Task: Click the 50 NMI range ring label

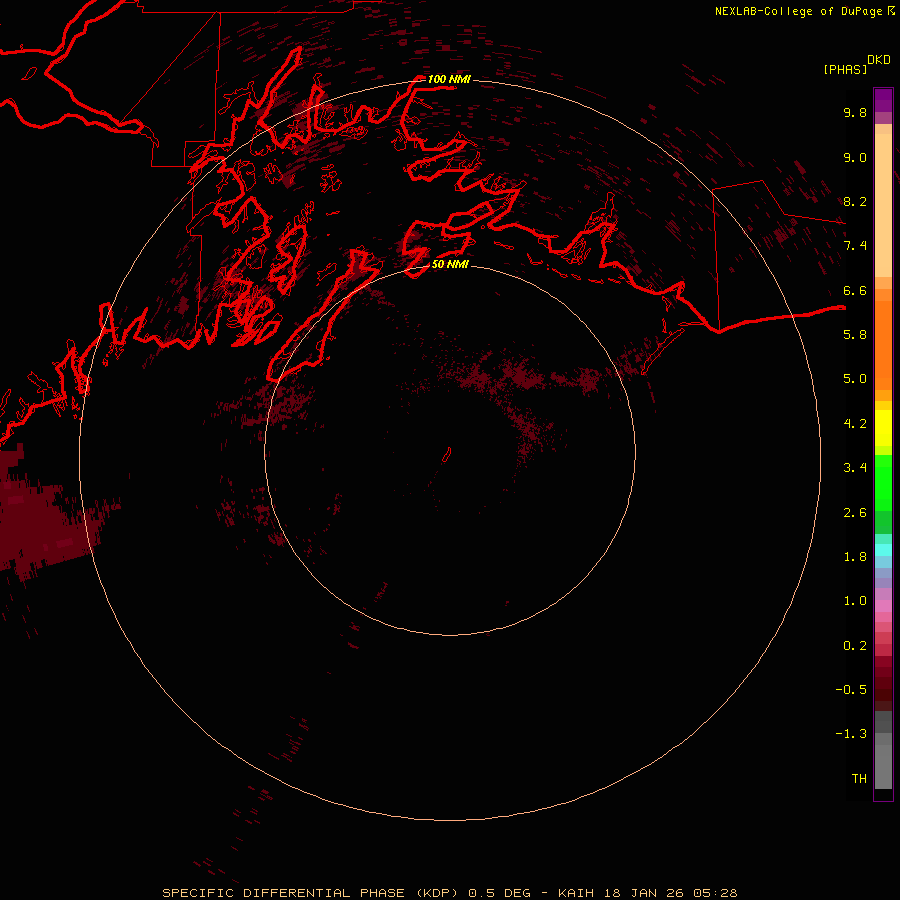Action: (x=450, y=264)
